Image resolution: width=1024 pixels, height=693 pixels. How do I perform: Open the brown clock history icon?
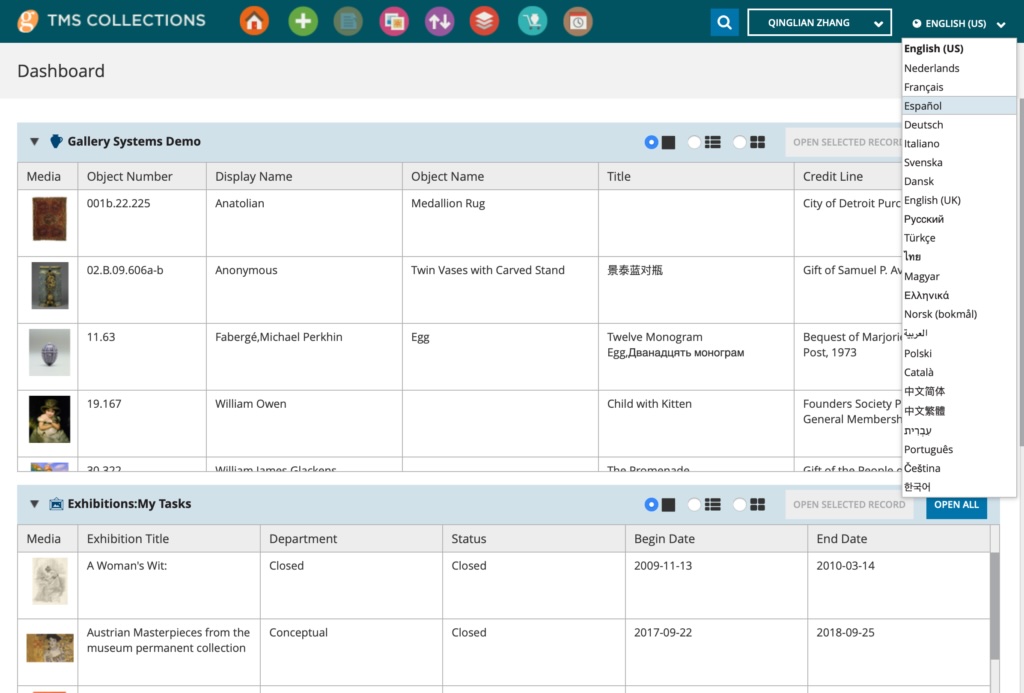coord(578,22)
